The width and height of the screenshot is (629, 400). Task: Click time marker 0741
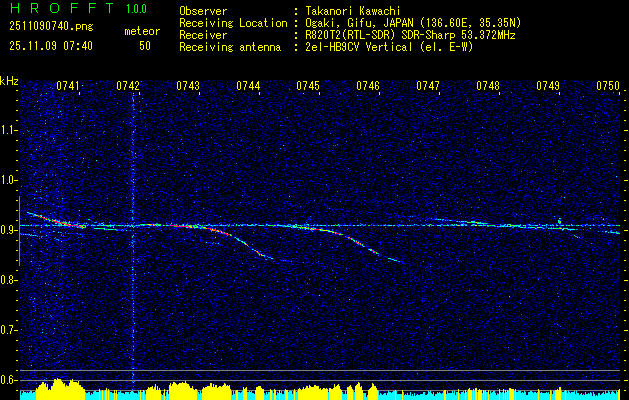click(x=67, y=86)
